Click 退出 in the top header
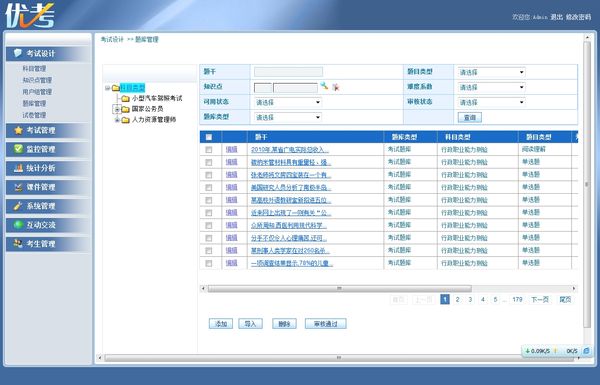Screen dimensions: 600x385 click(x=556, y=17)
